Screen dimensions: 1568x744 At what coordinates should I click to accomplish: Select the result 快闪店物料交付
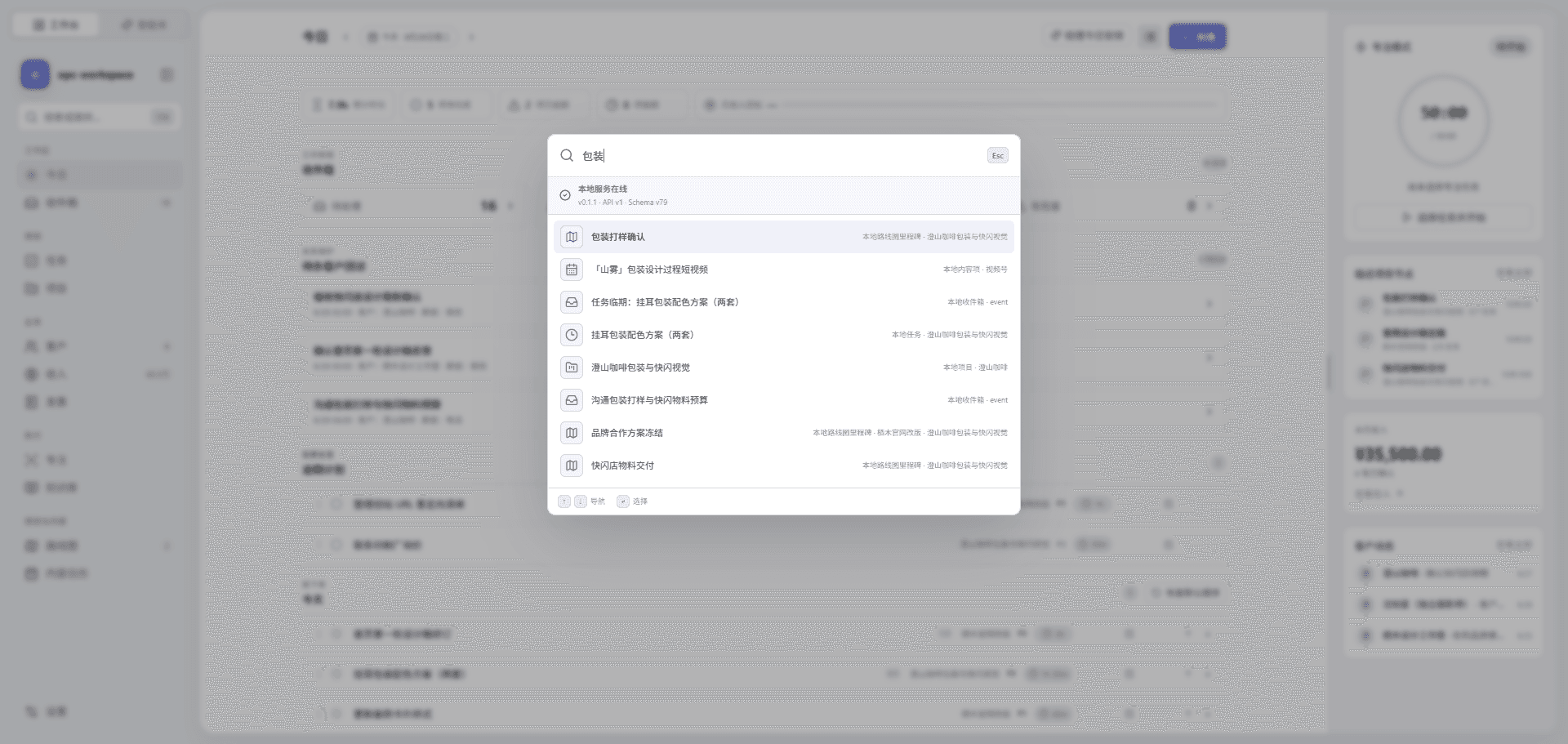coord(784,466)
